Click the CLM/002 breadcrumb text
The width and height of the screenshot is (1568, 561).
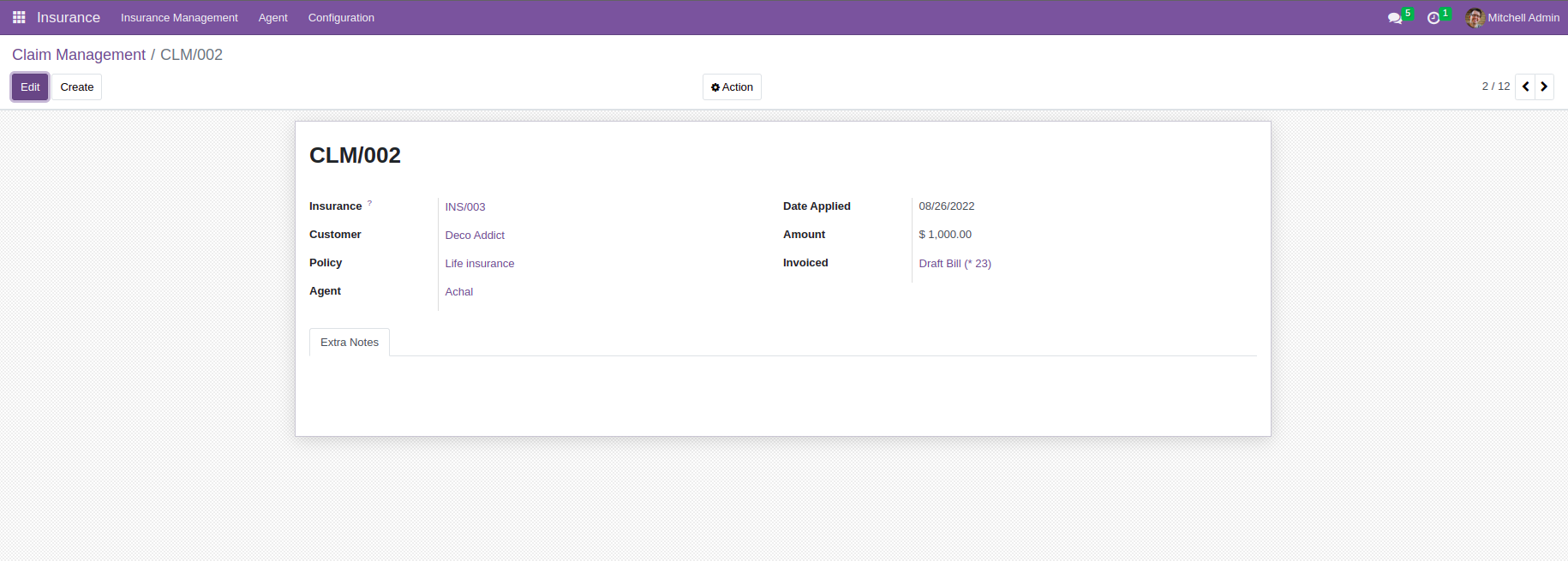(x=191, y=55)
